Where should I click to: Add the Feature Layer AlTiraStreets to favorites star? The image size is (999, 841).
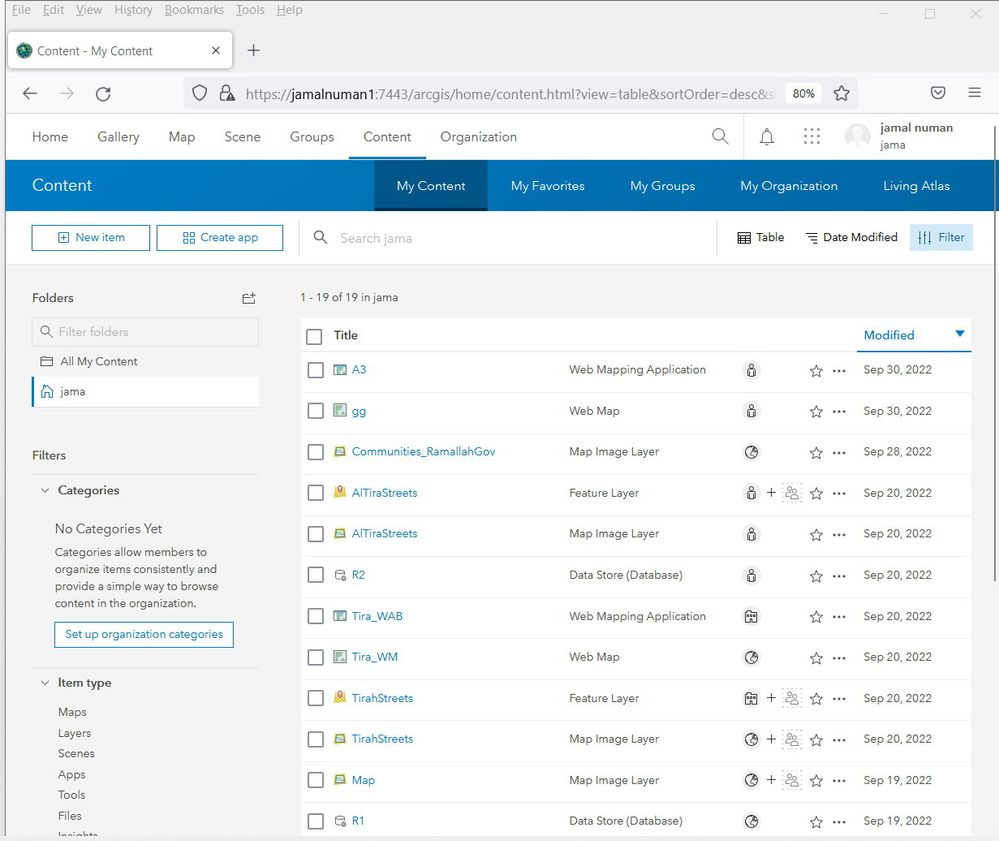click(x=816, y=494)
